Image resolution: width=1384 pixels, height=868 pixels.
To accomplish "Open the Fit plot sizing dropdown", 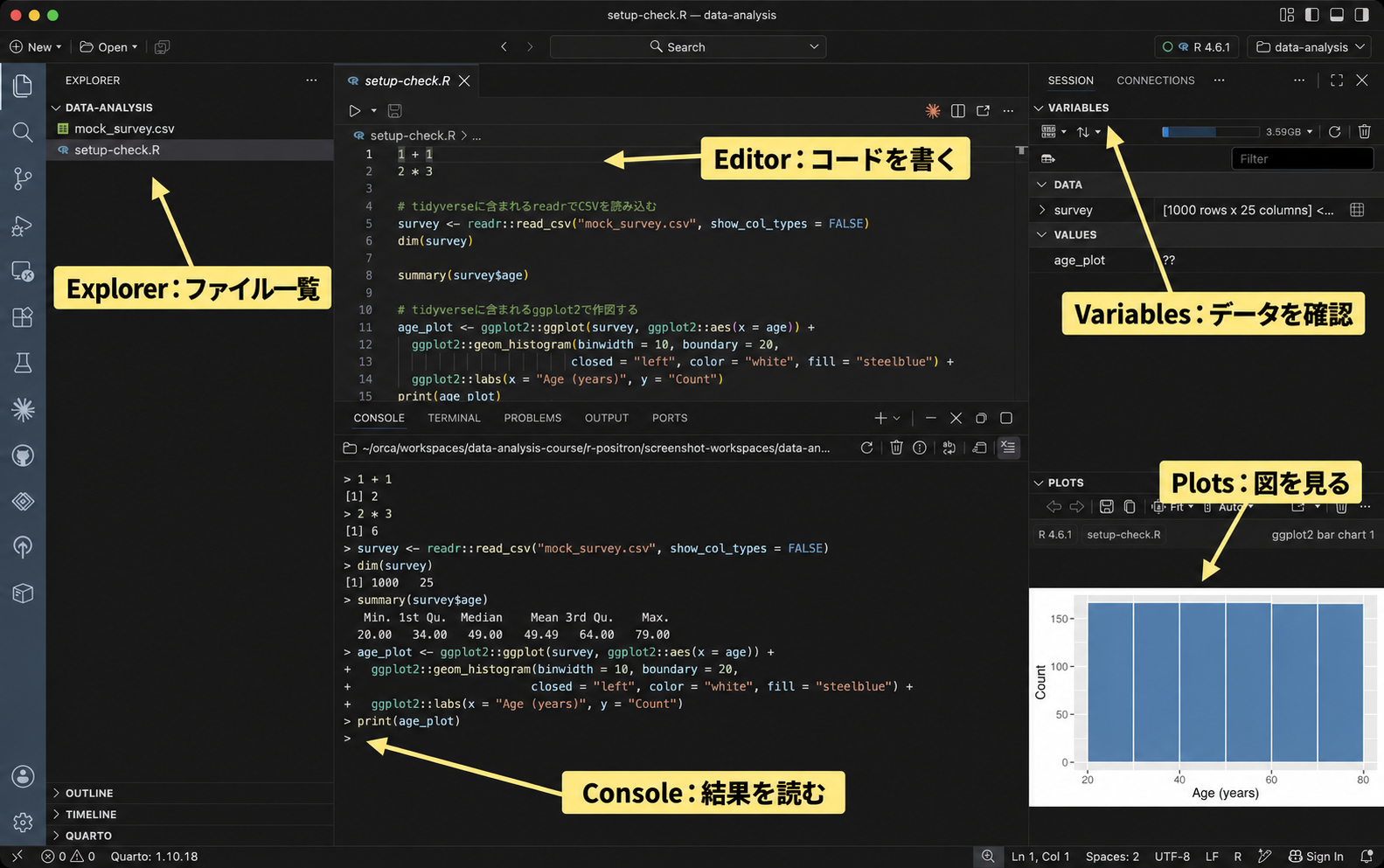I will (1173, 507).
